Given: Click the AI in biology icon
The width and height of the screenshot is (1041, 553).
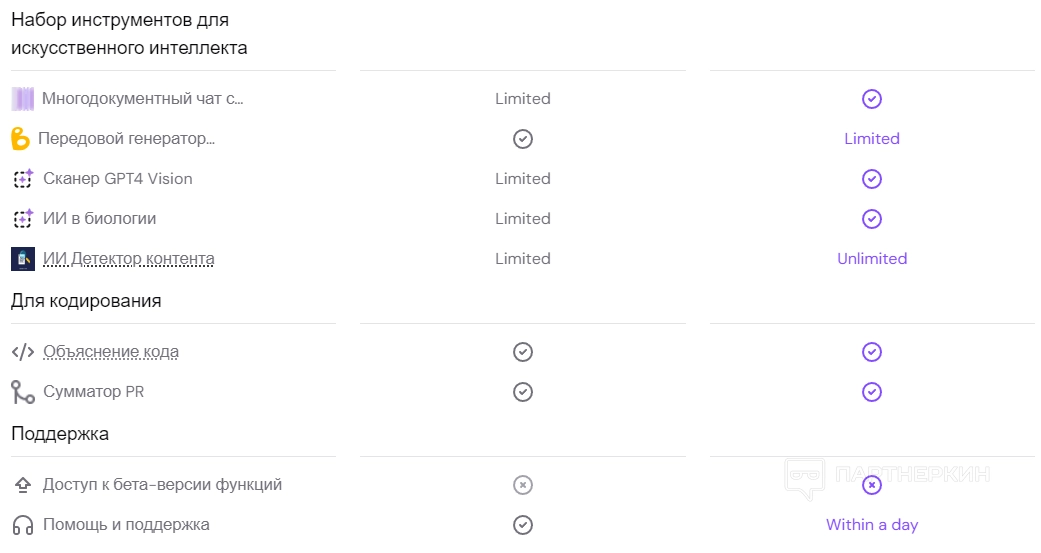Looking at the screenshot, I should [x=23, y=219].
